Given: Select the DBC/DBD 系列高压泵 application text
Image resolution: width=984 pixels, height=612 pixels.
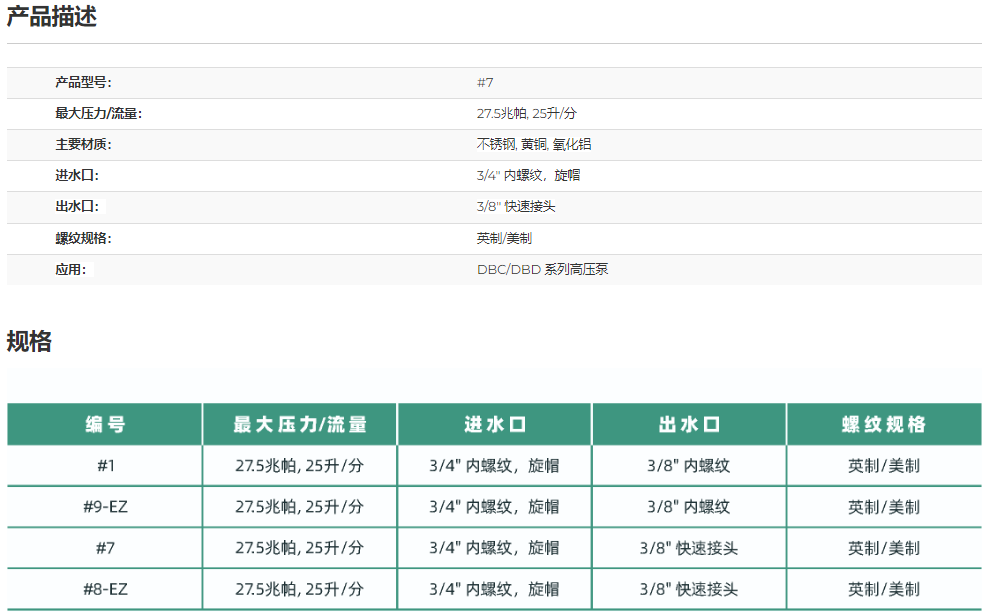Looking at the screenshot, I should 542,269.
